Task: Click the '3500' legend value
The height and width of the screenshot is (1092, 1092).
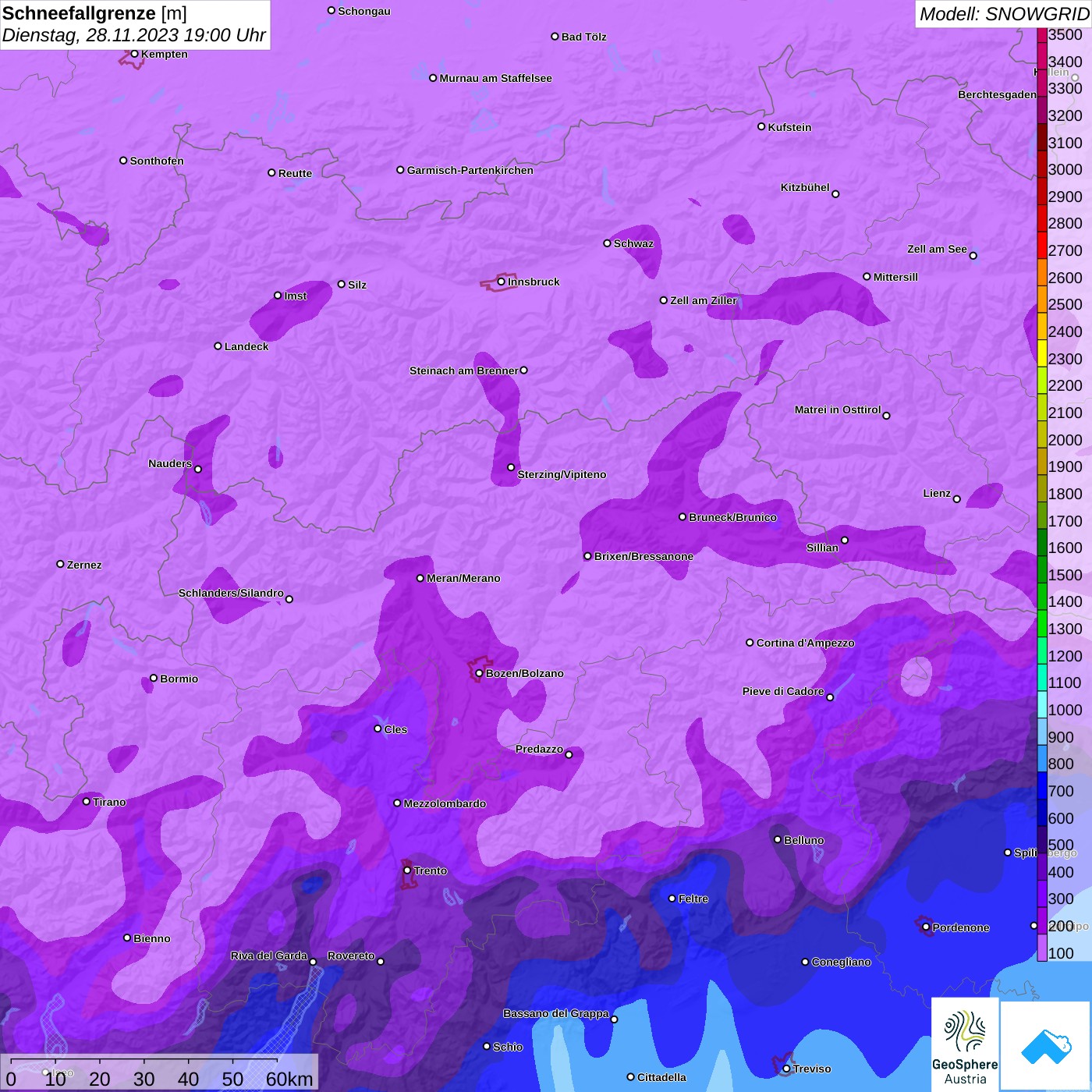Action: coord(1065,35)
